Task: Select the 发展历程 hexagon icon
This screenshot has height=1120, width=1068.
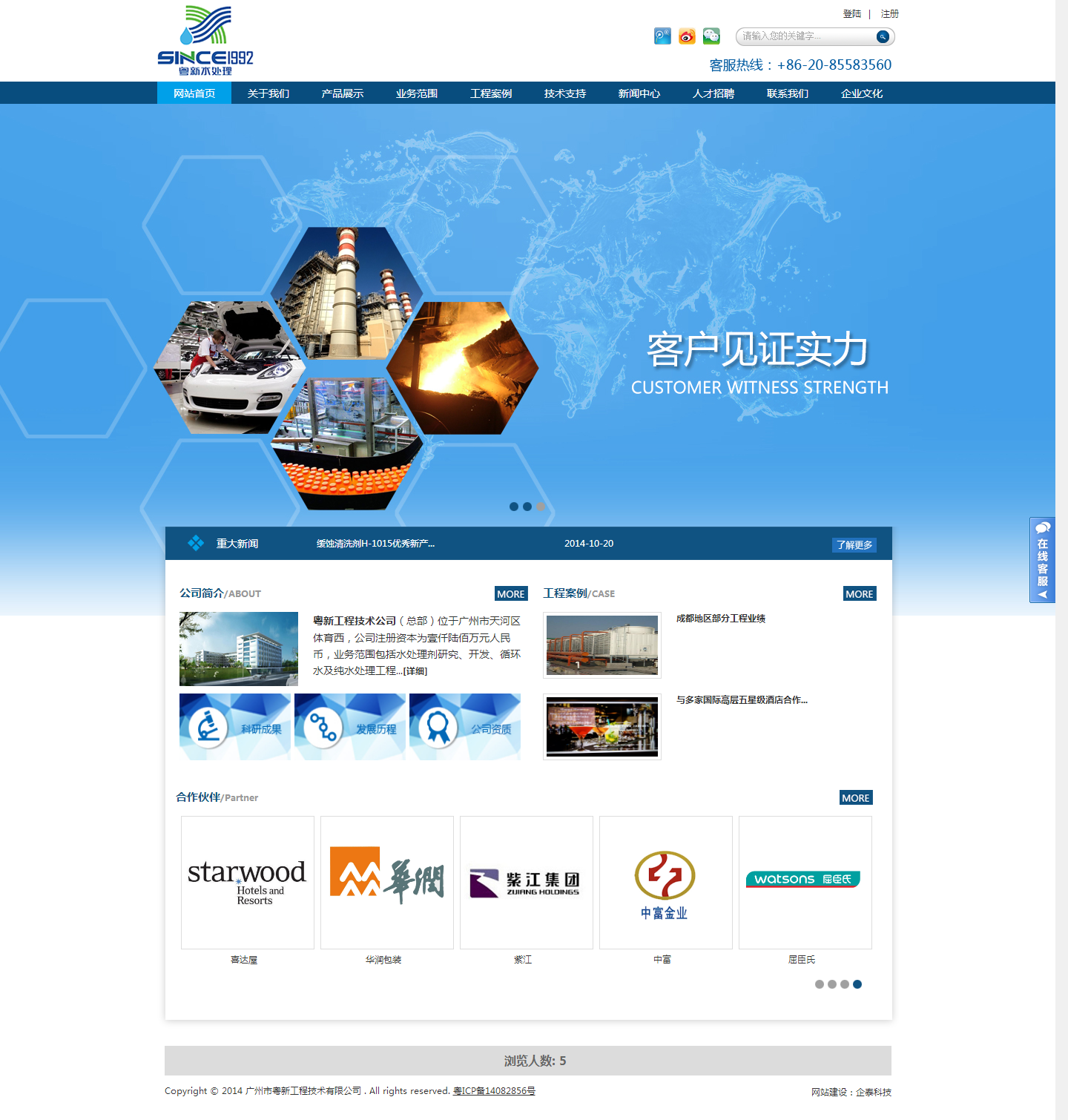Action: point(324,725)
